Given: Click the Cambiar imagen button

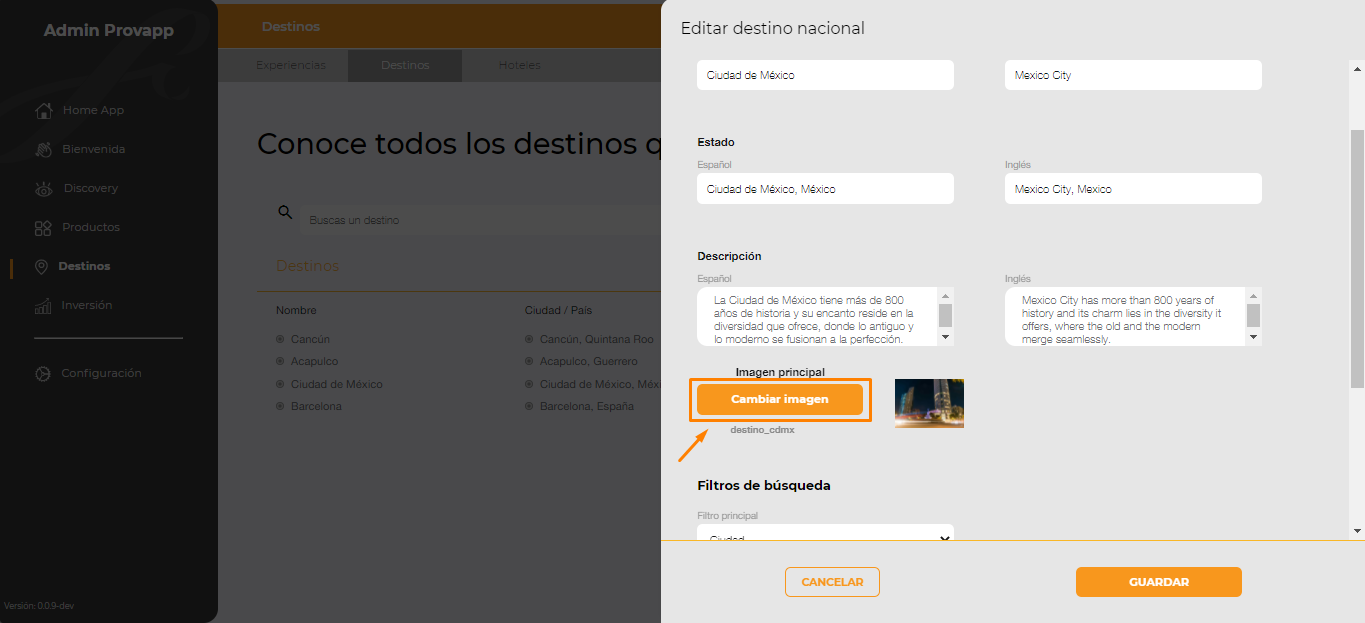Looking at the screenshot, I should coord(780,399).
